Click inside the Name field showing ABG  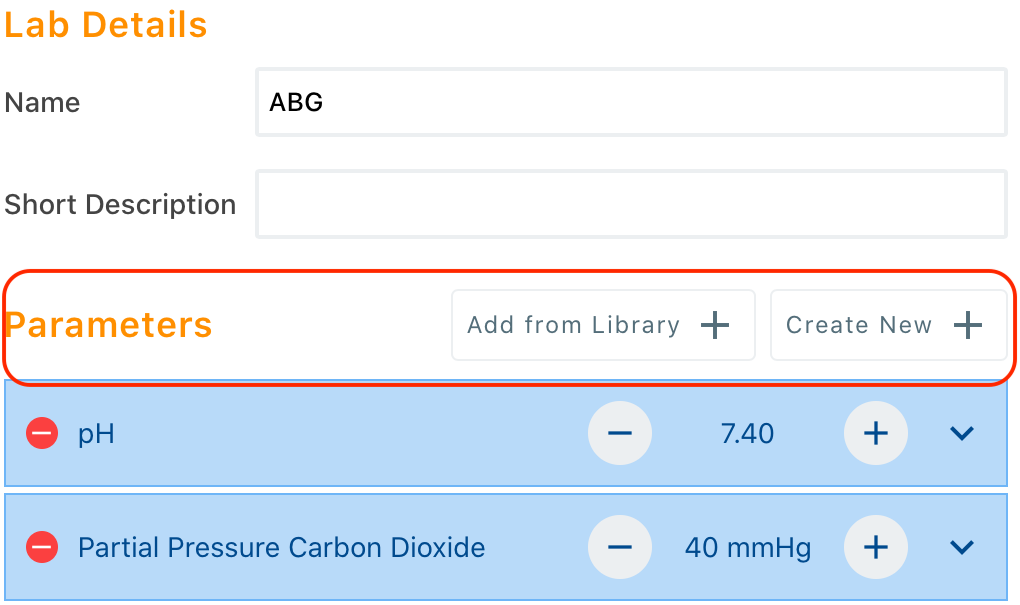[631, 101]
